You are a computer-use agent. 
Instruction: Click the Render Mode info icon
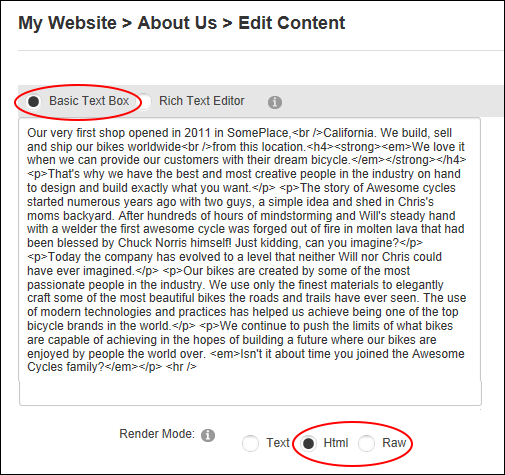click(x=208, y=435)
